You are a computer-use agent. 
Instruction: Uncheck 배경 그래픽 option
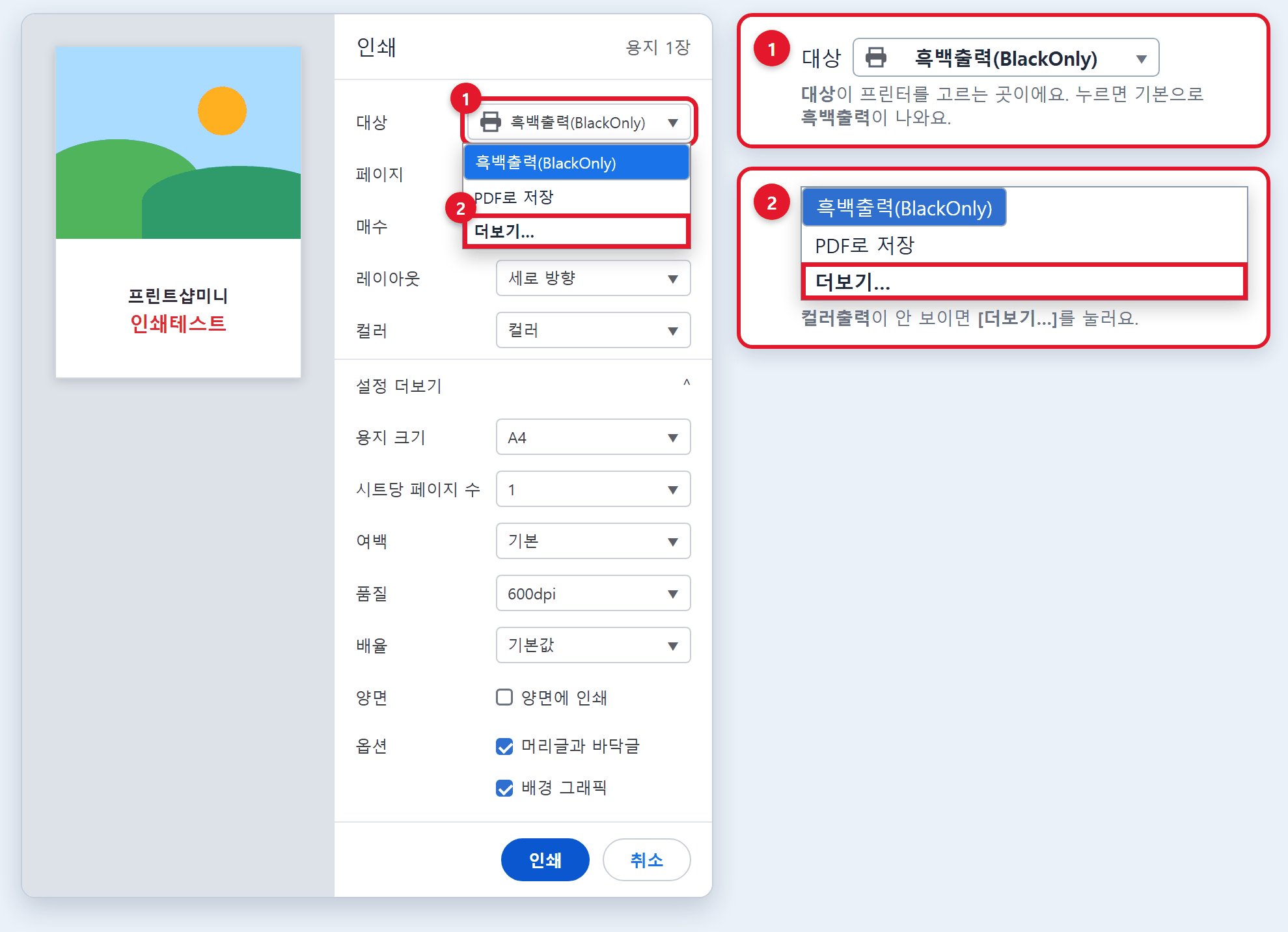coord(504,788)
